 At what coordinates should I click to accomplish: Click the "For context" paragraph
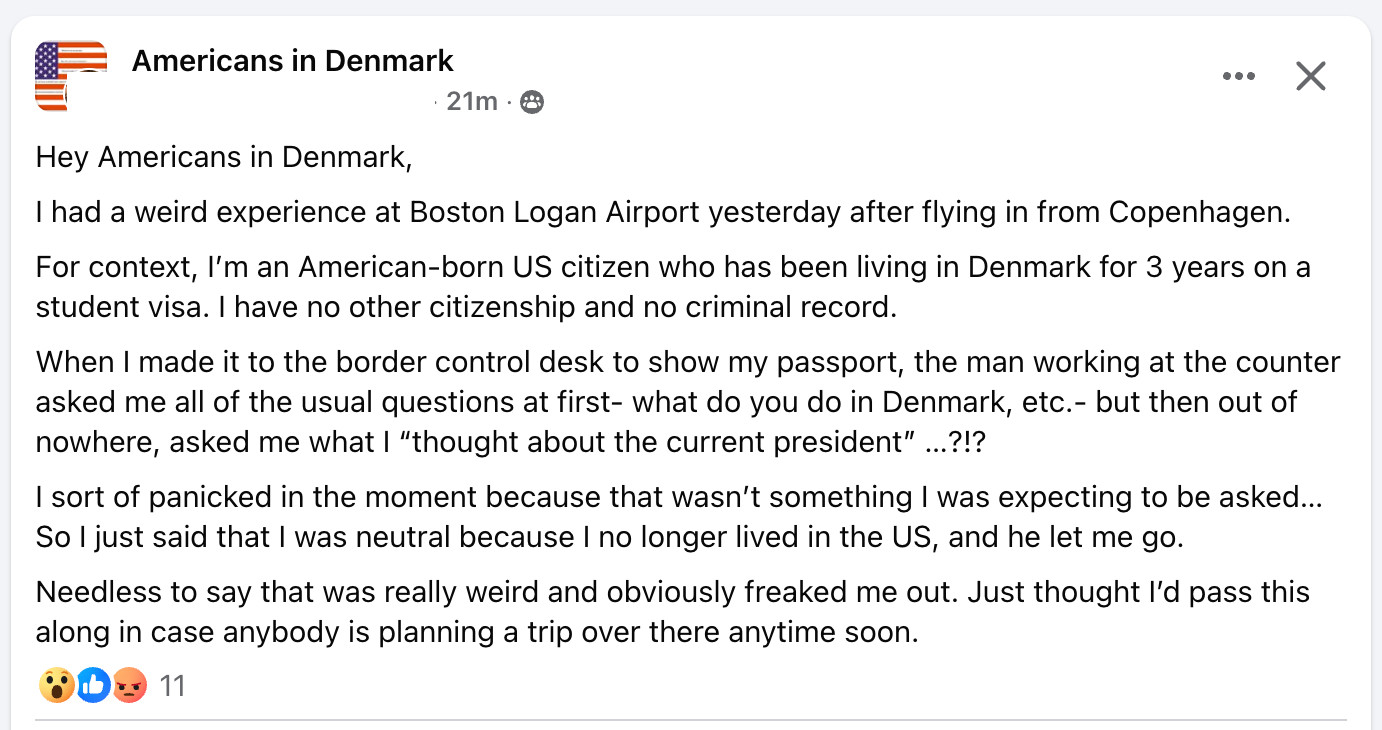(673, 287)
